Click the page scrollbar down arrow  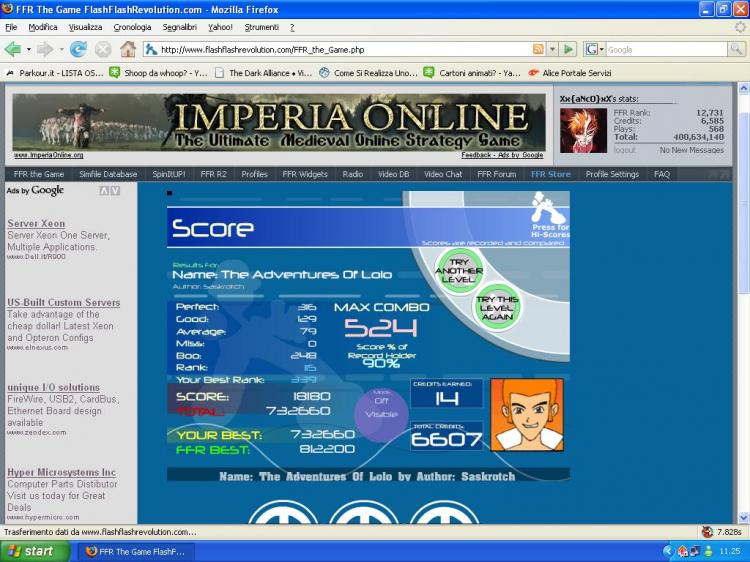click(x=743, y=517)
